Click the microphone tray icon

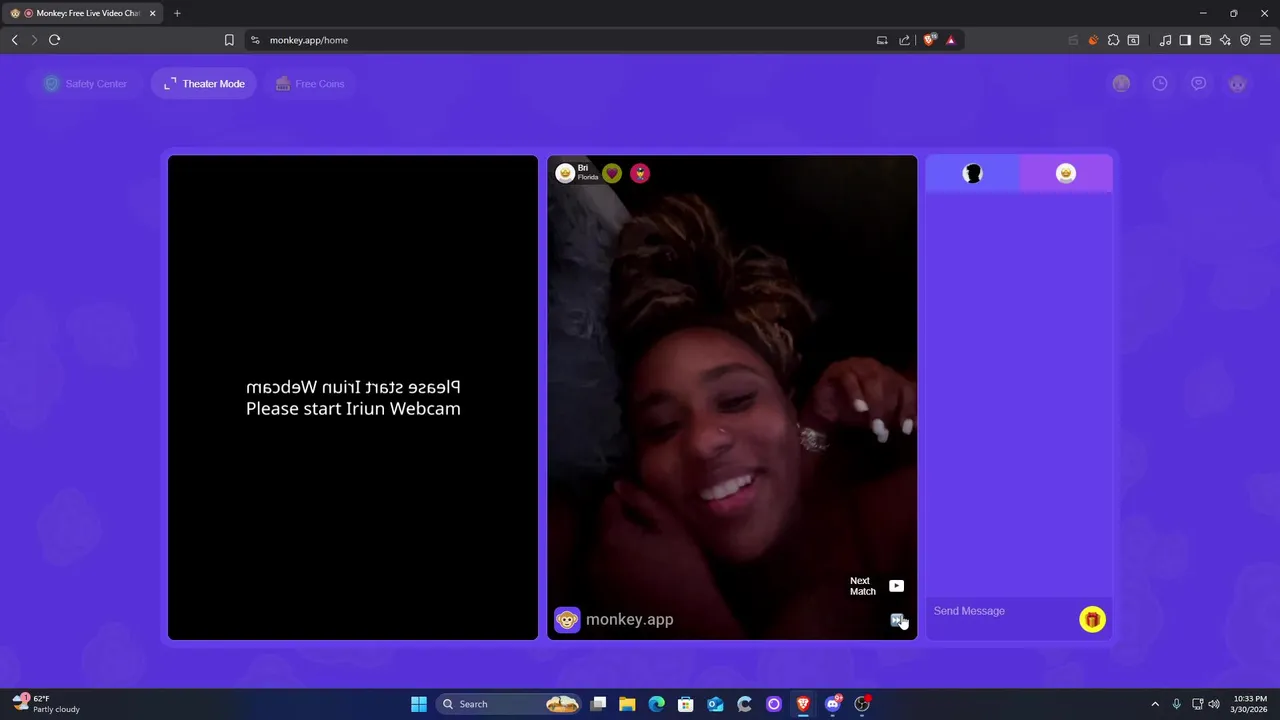[1177, 704]
